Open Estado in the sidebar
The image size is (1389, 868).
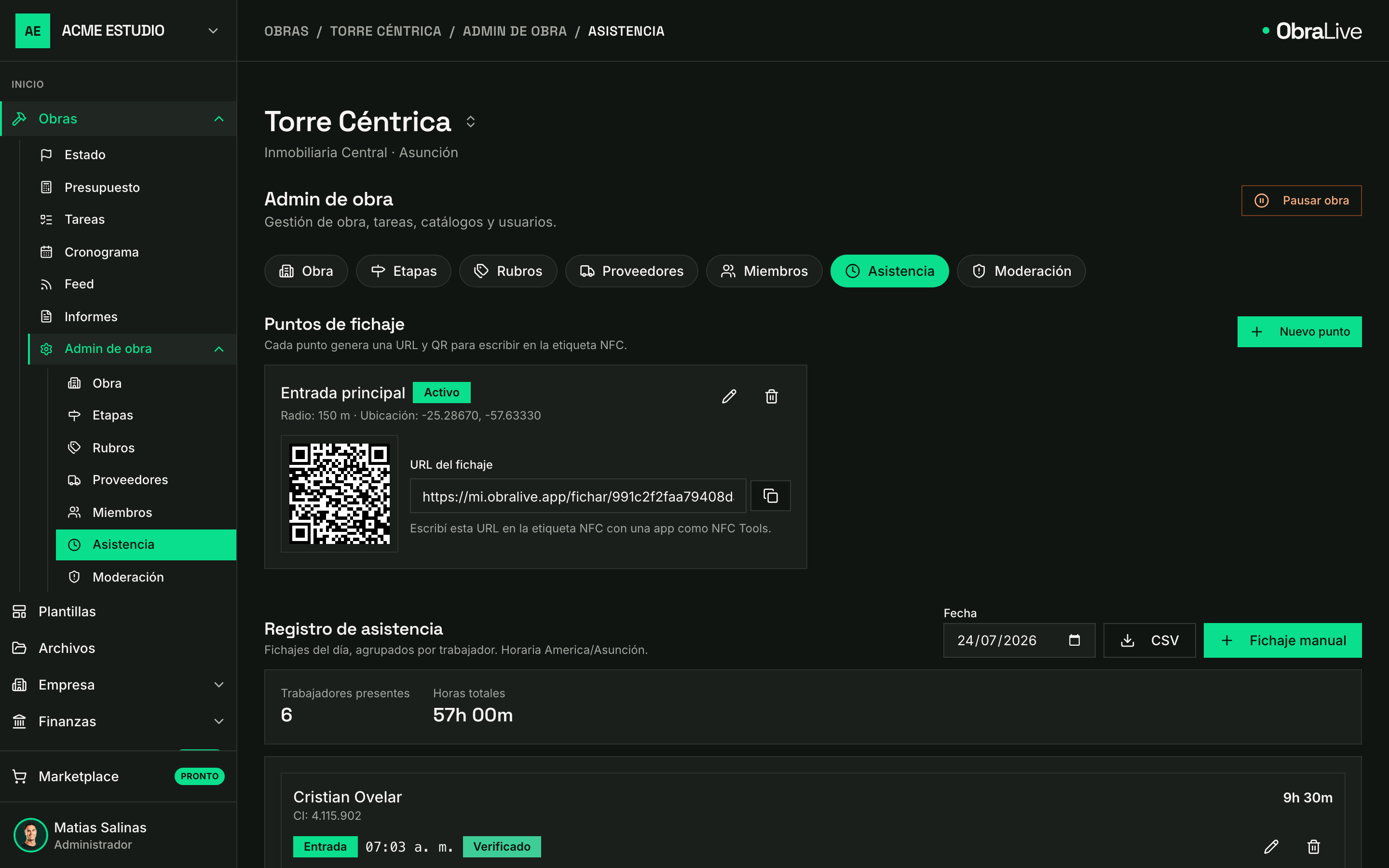[x=132, y=154]
